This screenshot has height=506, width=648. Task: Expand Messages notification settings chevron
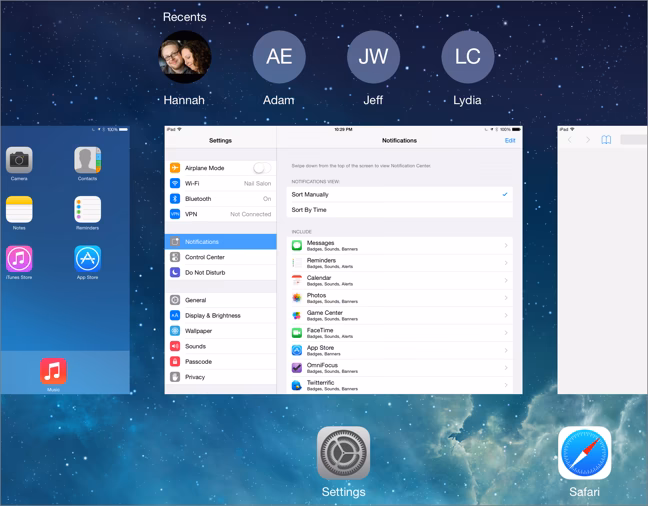click(506, 245)
